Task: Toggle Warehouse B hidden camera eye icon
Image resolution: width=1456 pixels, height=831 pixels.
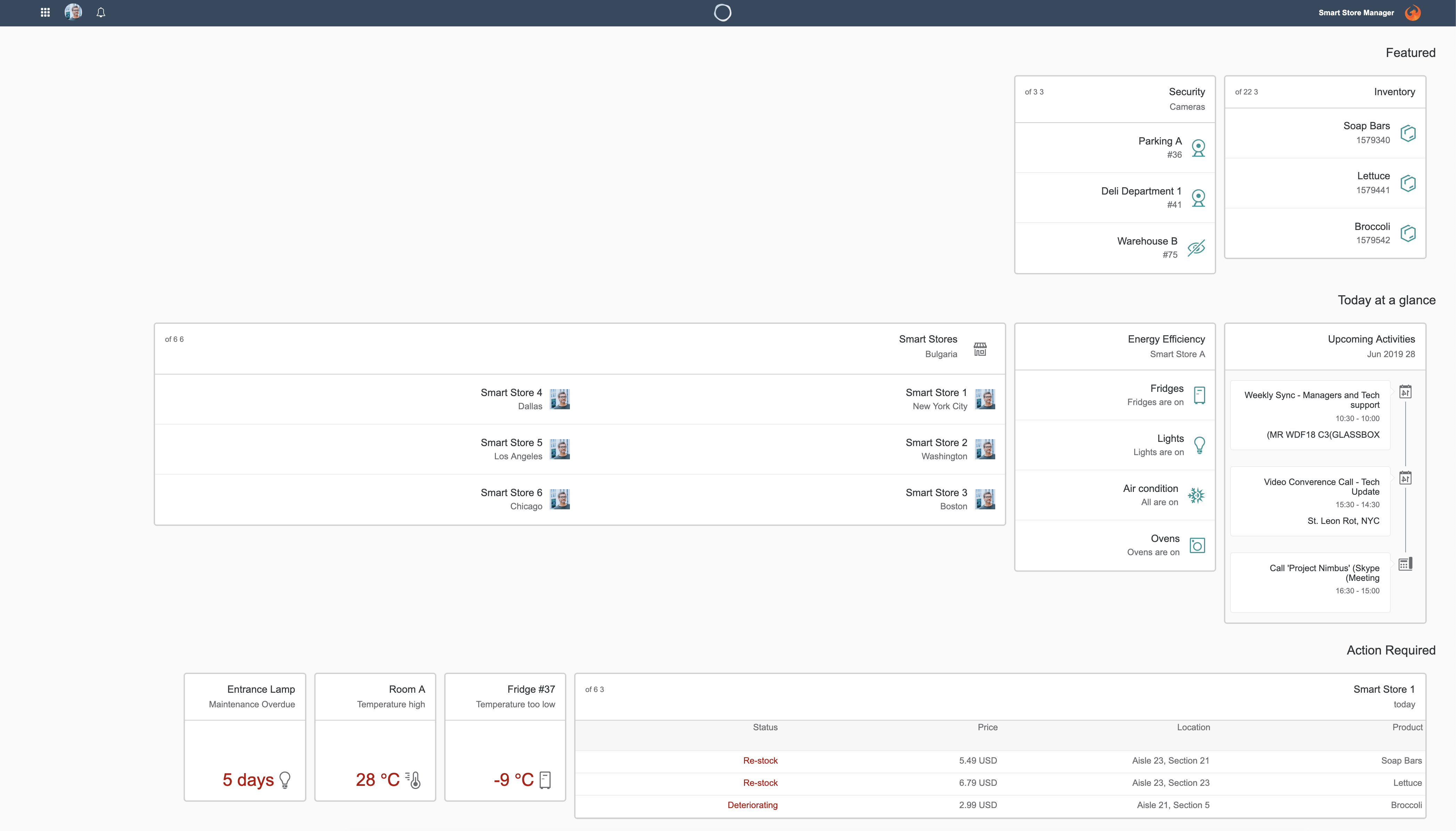Action: (1196, 248)
